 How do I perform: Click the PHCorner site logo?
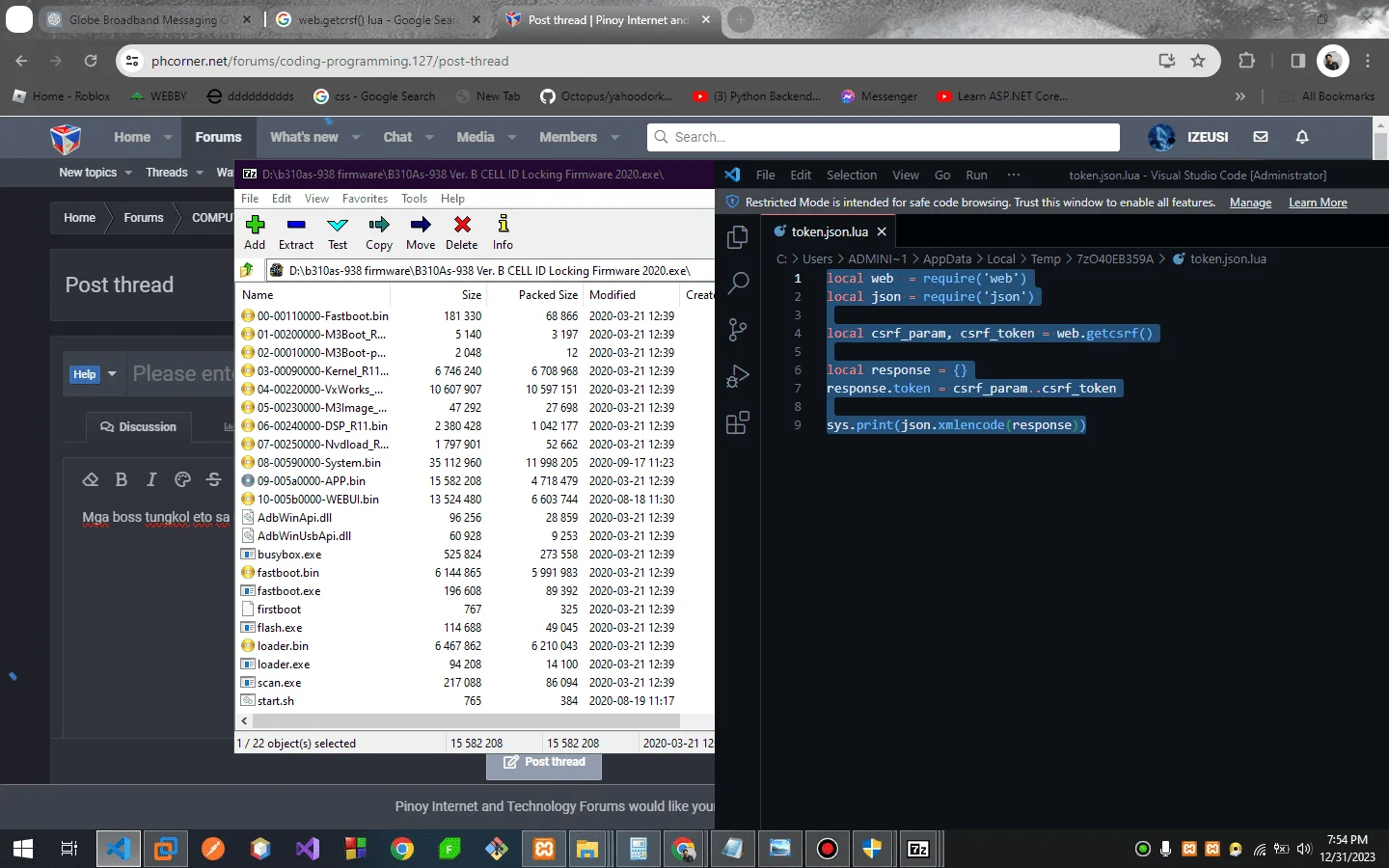point(66,139)
